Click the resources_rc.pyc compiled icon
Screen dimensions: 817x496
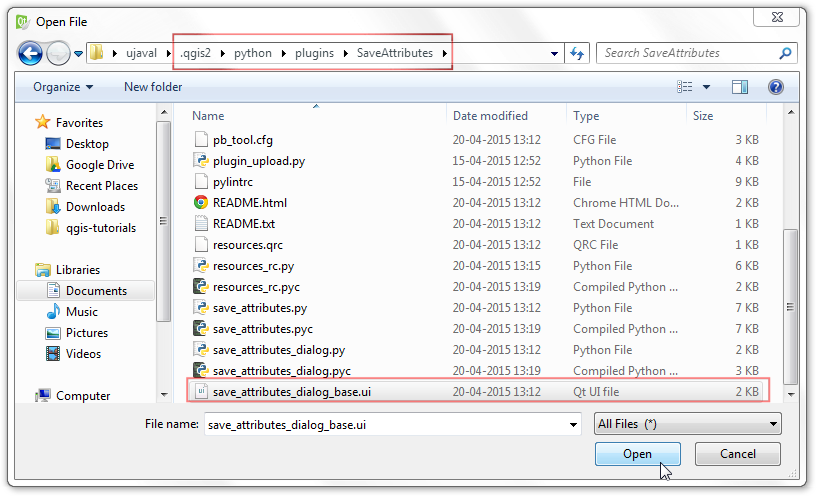pyautogui.click(x=201, y=287)
